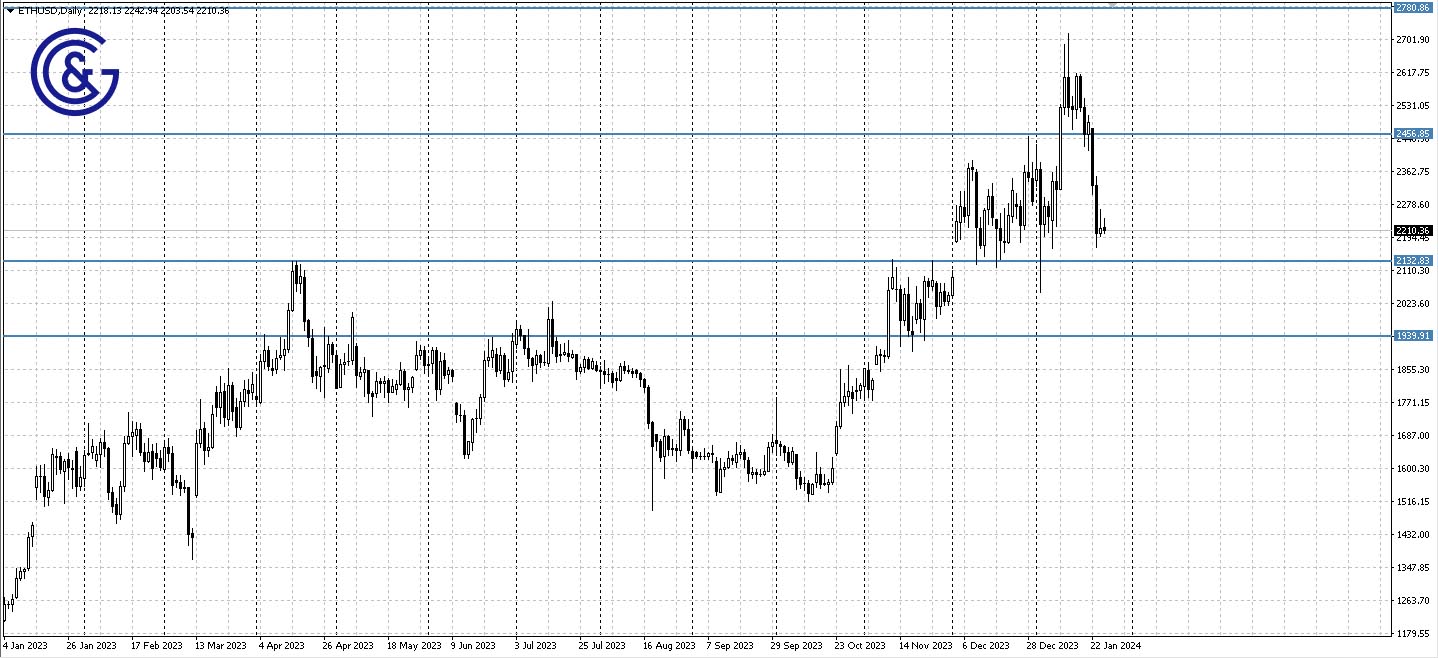Click the 23 Oct 2023 date label
1438x658 pixels.
pyautogui.click(x=860, y=646)
